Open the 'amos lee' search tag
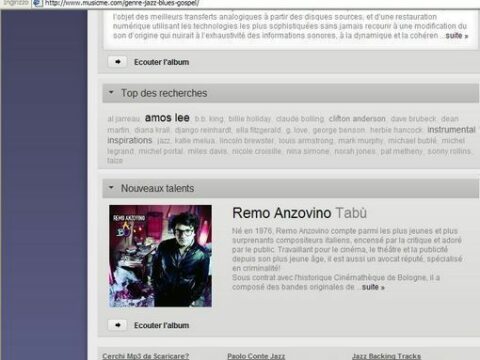 click(167, 118)
